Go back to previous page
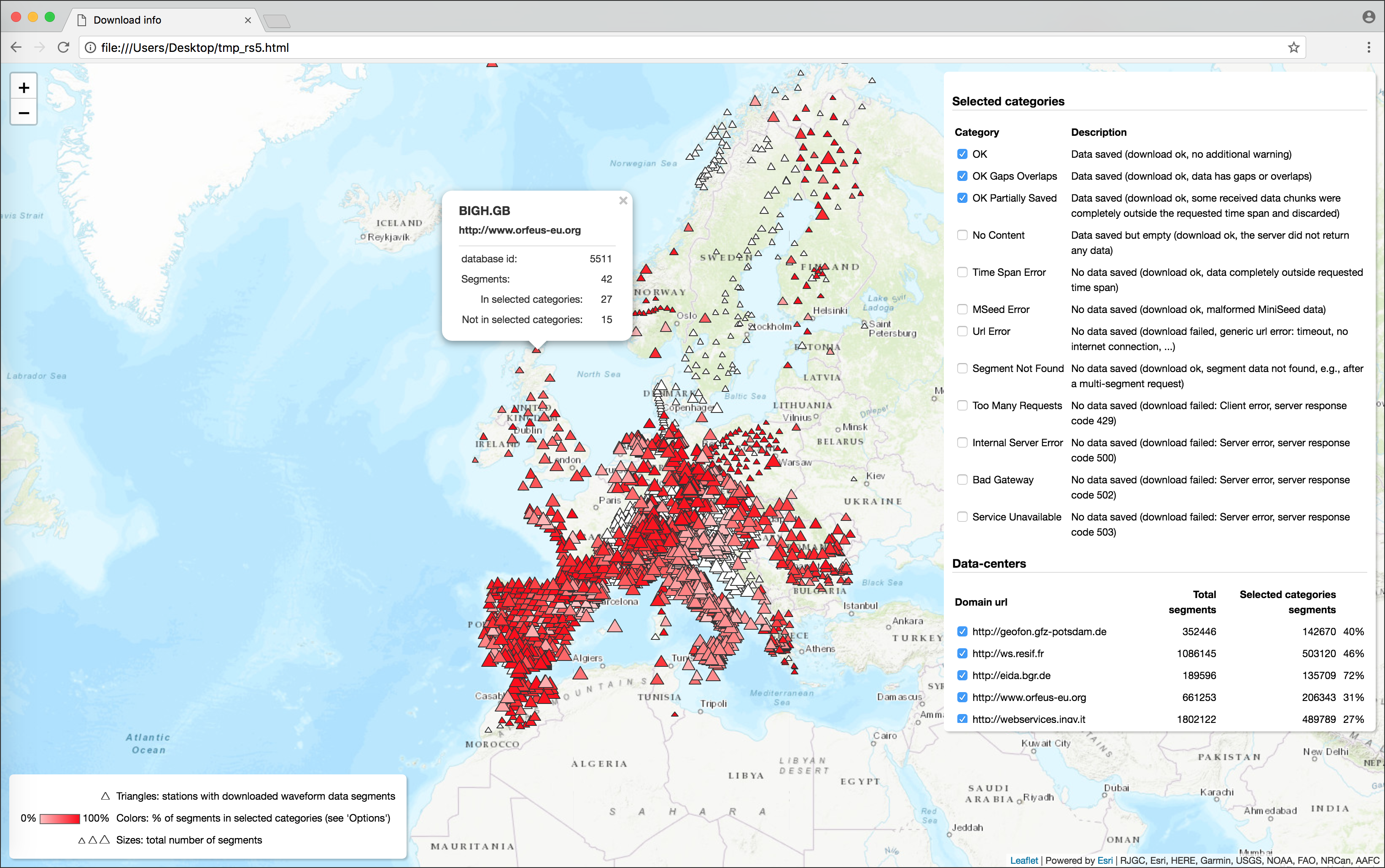The width and height of the screenshot is (1385, 868). [x=16, y=48]
